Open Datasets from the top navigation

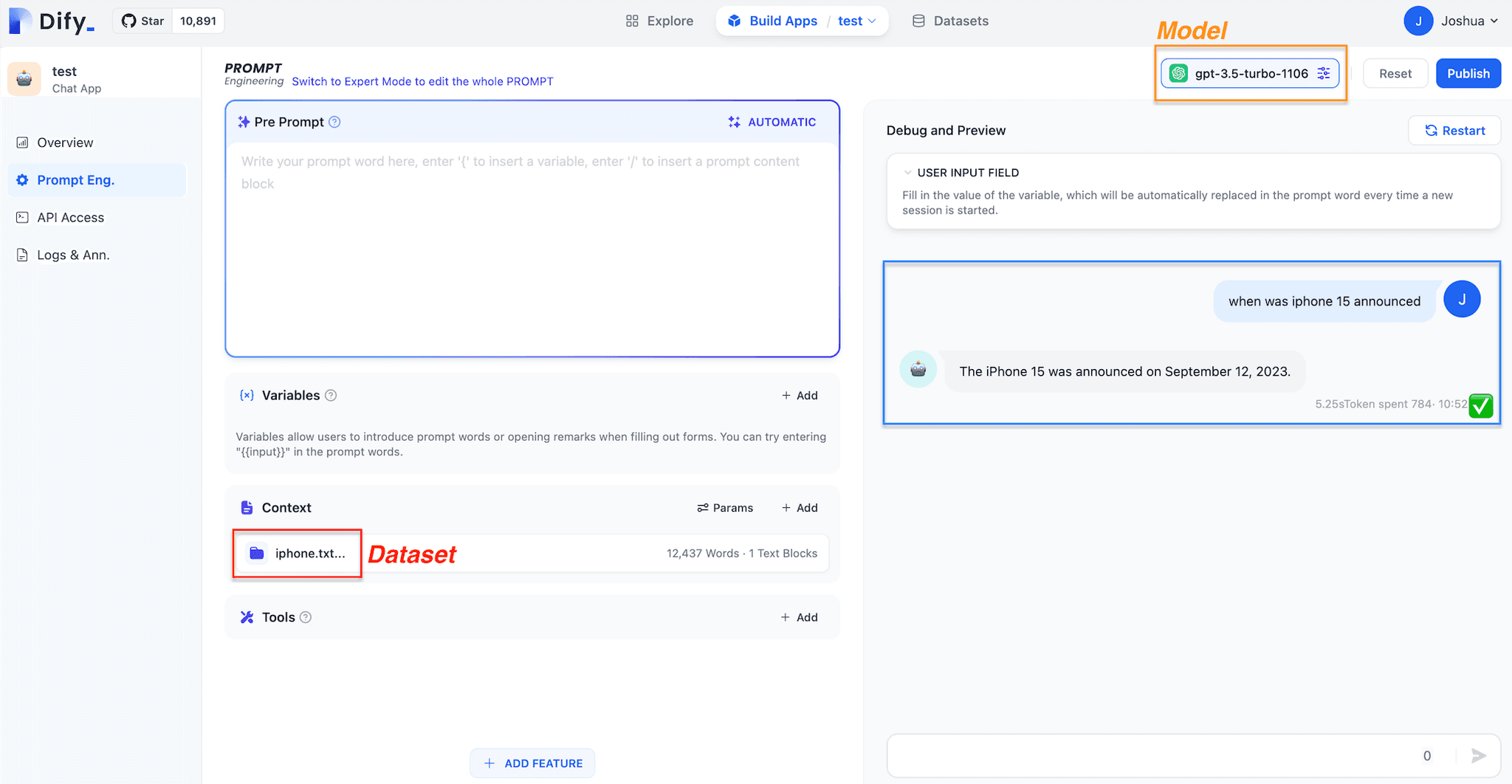(x=951, y=21)
